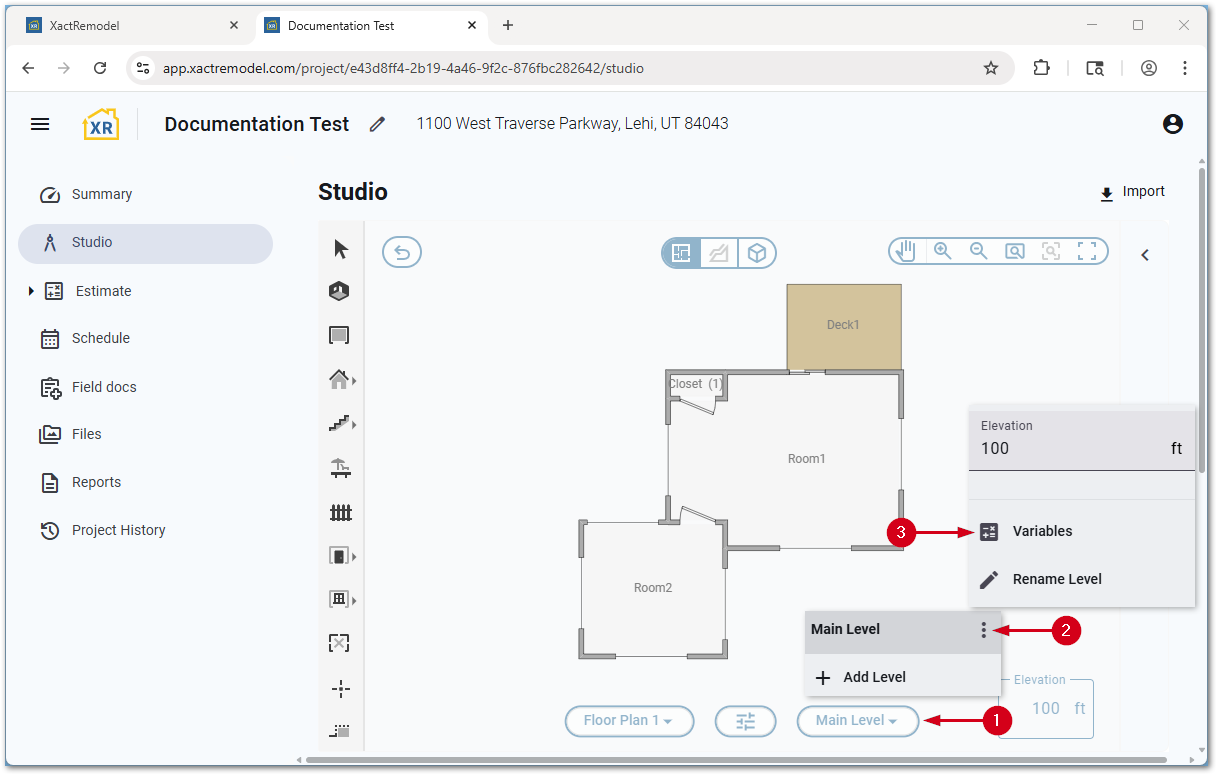The width and height of the screenshot is (1217, 775).
Task: Pick the fence tool
Action: [x=340, y=513]
